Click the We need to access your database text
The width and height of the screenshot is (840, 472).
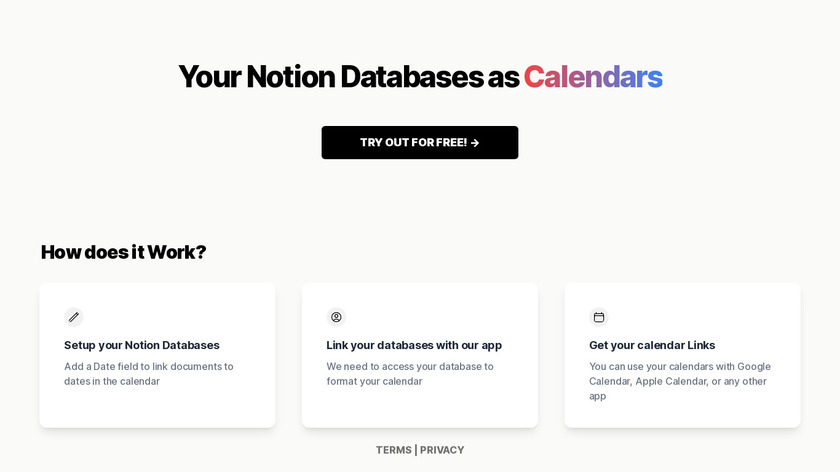409,366
